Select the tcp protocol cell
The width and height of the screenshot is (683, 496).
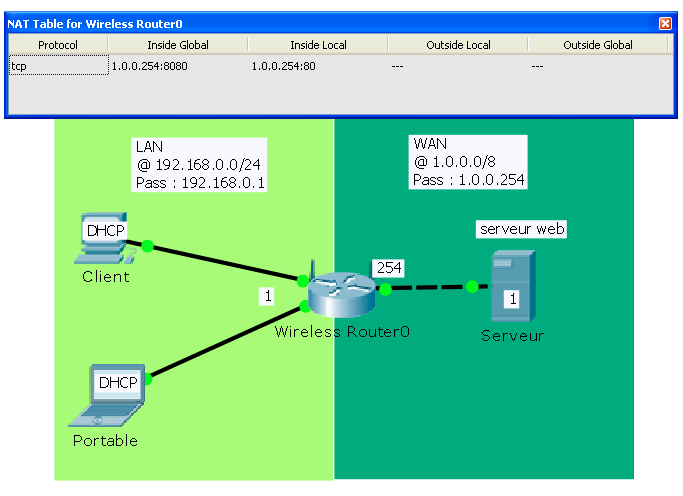58,65
